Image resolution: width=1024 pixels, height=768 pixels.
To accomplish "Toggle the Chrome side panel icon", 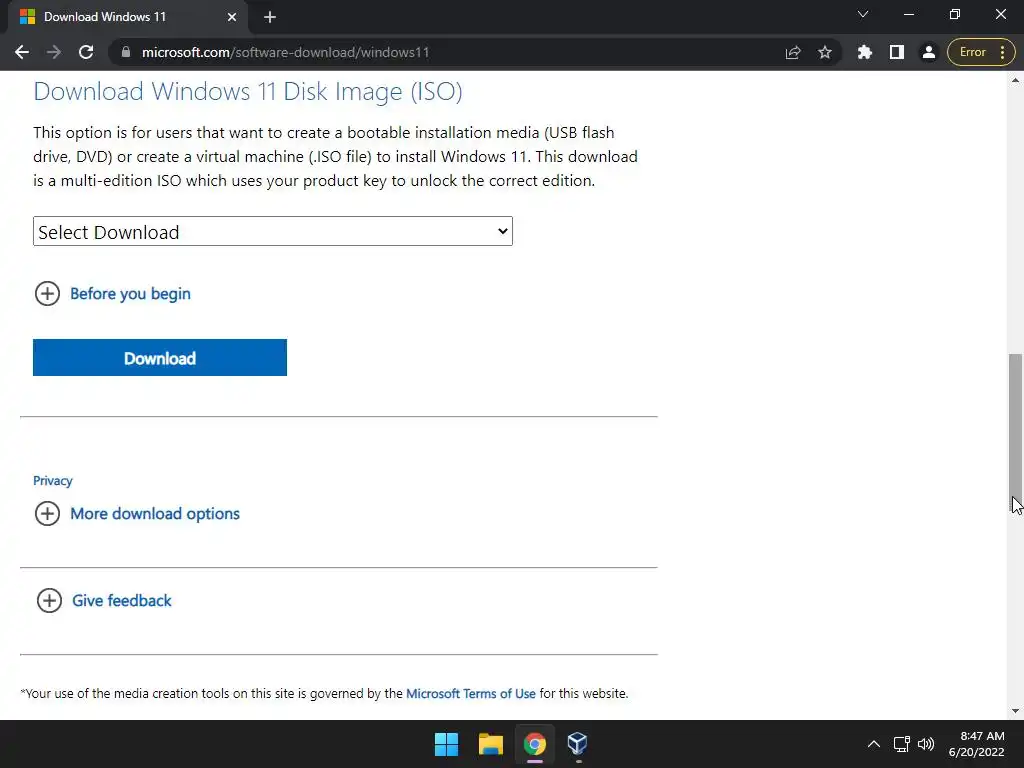I will coord(897,52).
